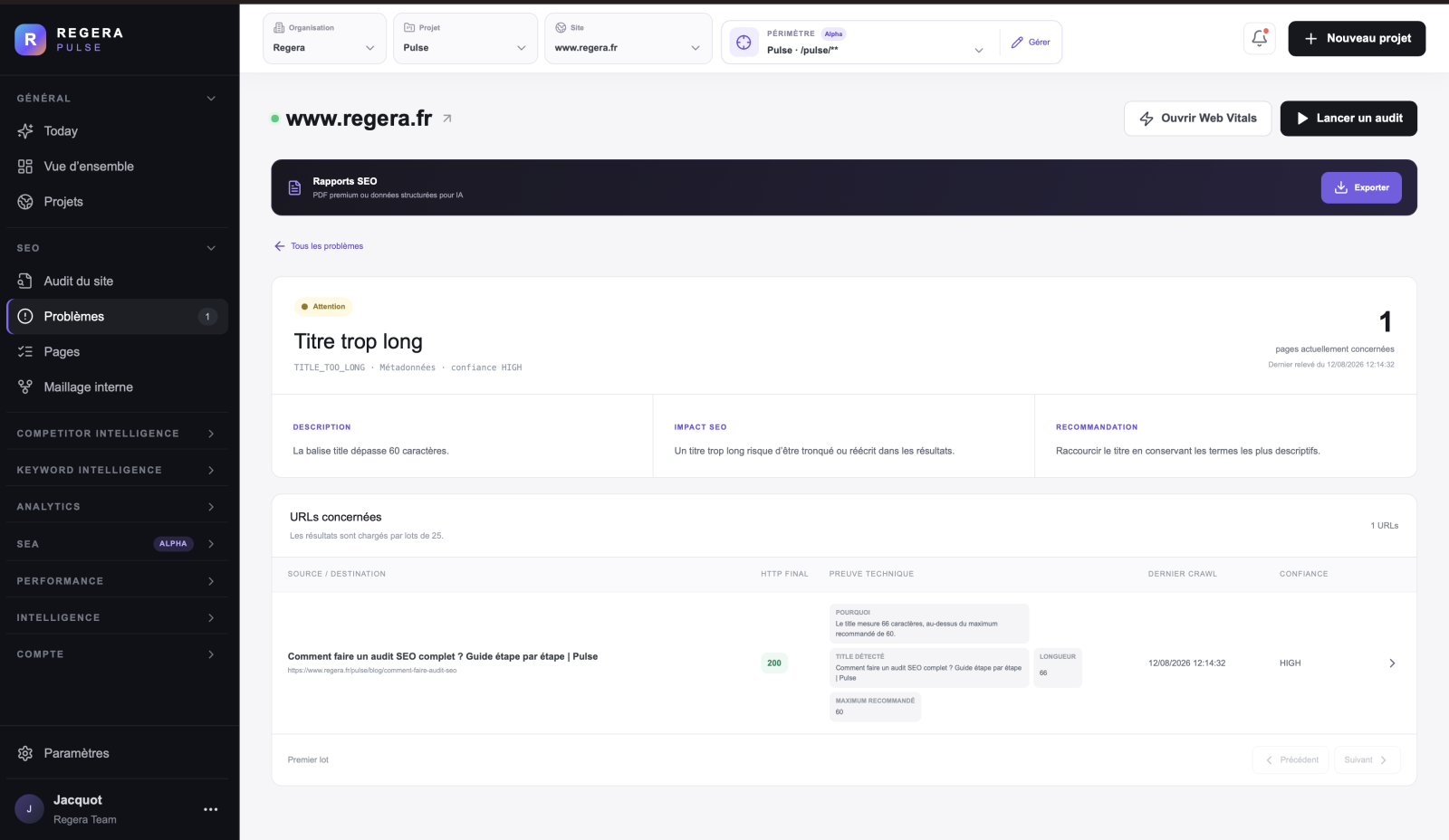Open the Audit du site icon
Viewport: 1449px width, 840px height.
click(x=25, y=282)
